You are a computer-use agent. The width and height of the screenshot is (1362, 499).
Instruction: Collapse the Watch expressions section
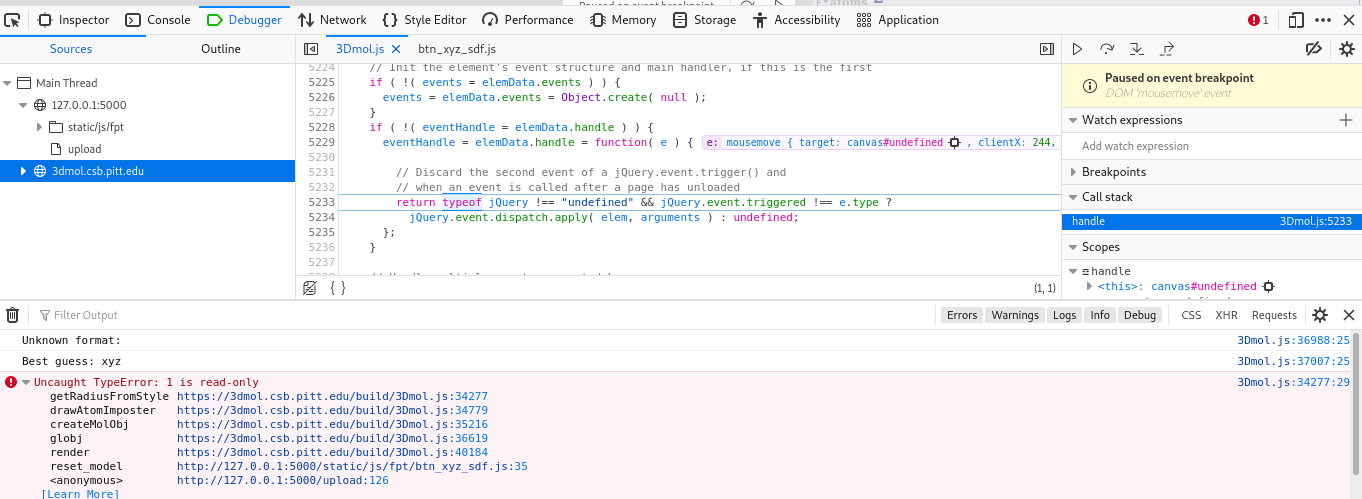[x=1072, y=120]
